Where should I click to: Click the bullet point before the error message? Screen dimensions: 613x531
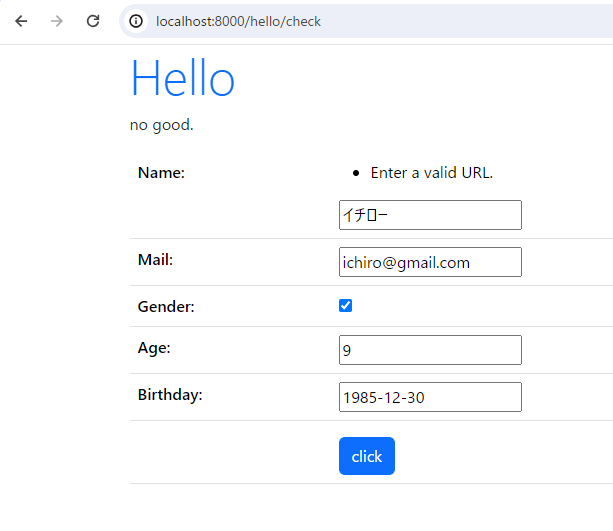coord(356,173)
